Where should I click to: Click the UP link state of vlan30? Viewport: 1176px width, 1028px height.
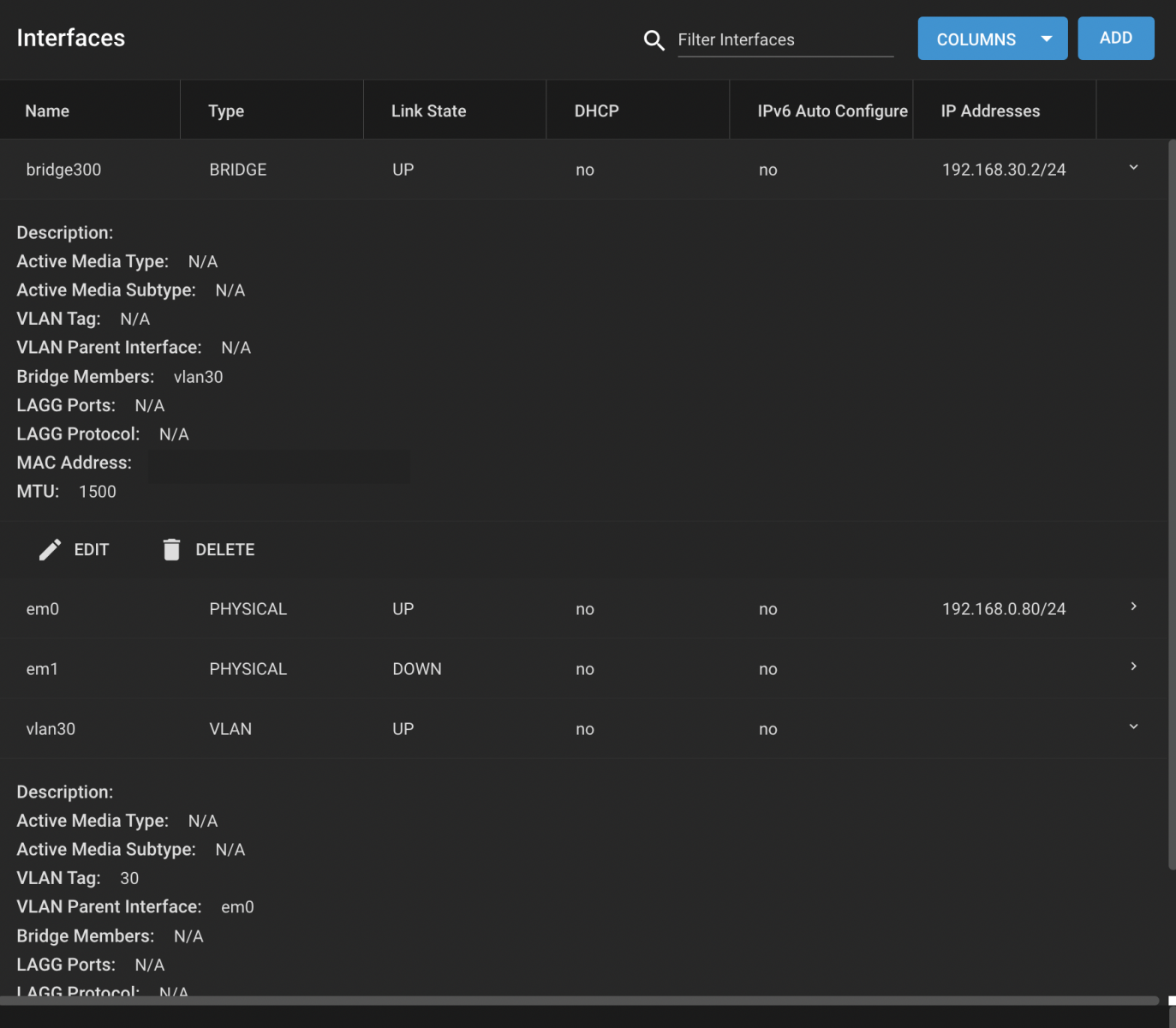click(403, 729)
